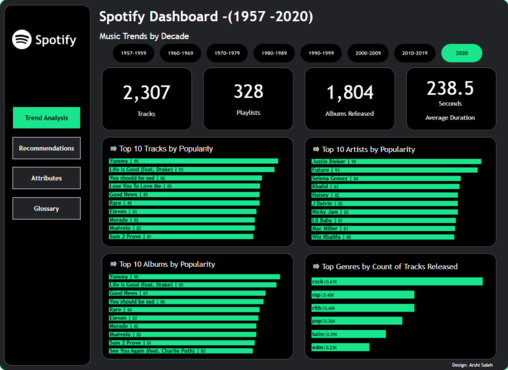Screen dimensions: 508x370
Task: Click the 2,307 Tracks card
Action: (147, 99)
